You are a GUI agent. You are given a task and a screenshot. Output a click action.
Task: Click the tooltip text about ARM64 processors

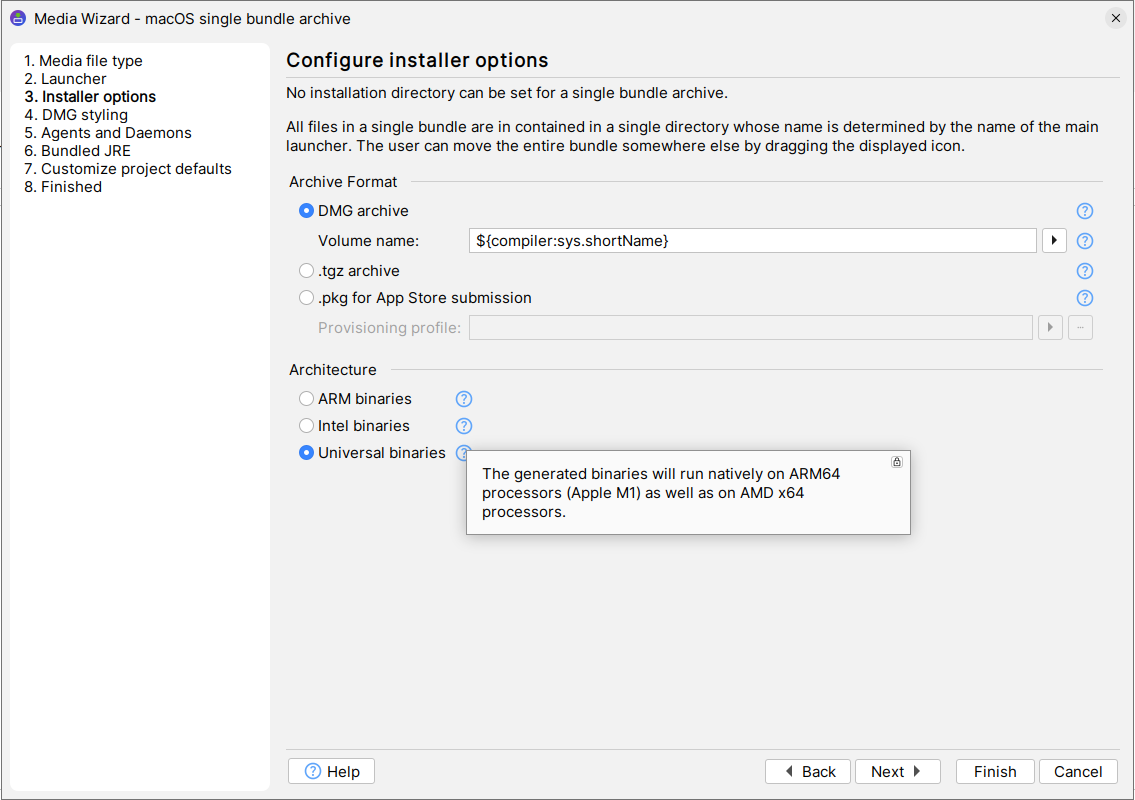tap(661, 493)
